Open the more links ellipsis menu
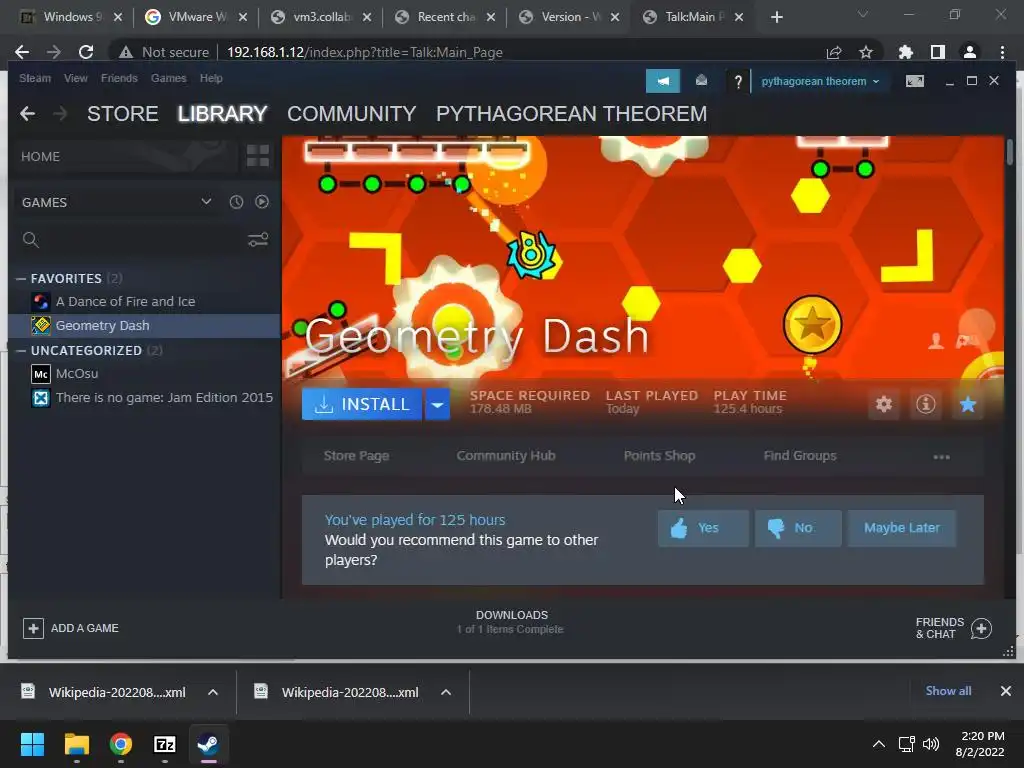 click(941, 456)
